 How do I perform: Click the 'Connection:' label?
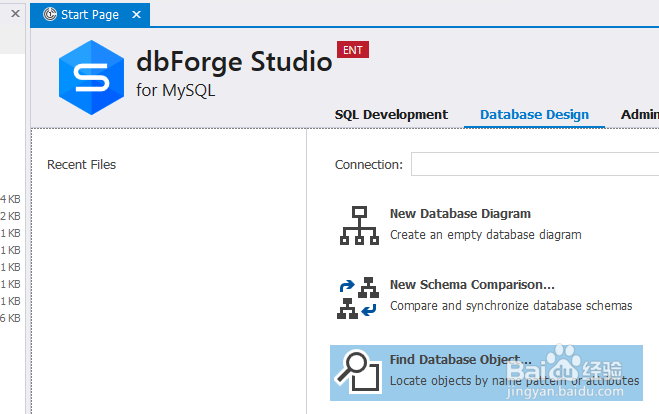point(369,164)
